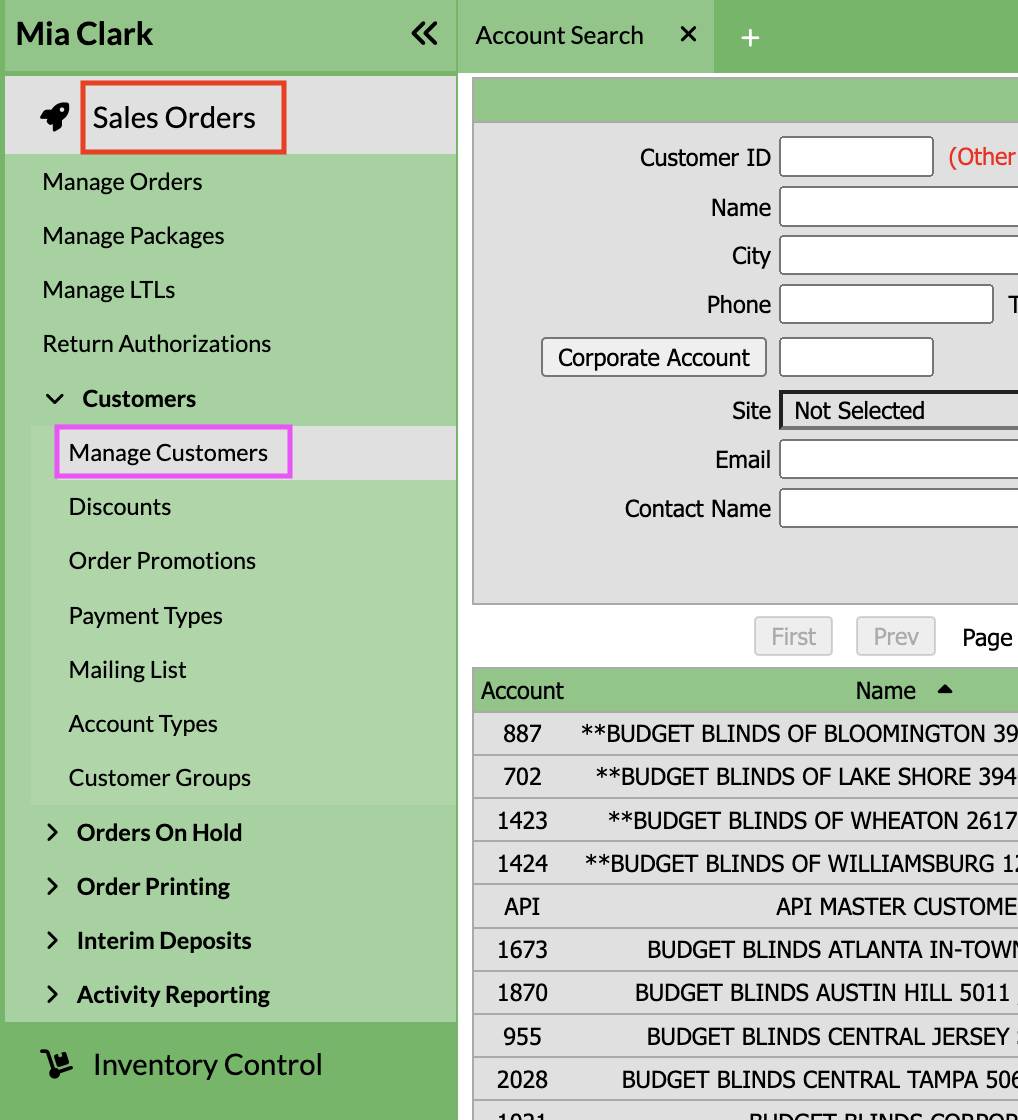Click API MASTER CUSTOMER name
Screen dimensions: 1018x1120
tap(897, 906)
